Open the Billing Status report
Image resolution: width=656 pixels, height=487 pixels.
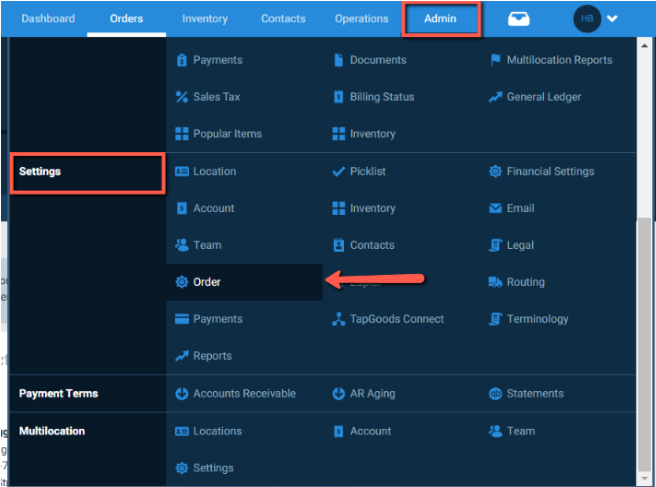pyautogui.click(x=382, y=97)
